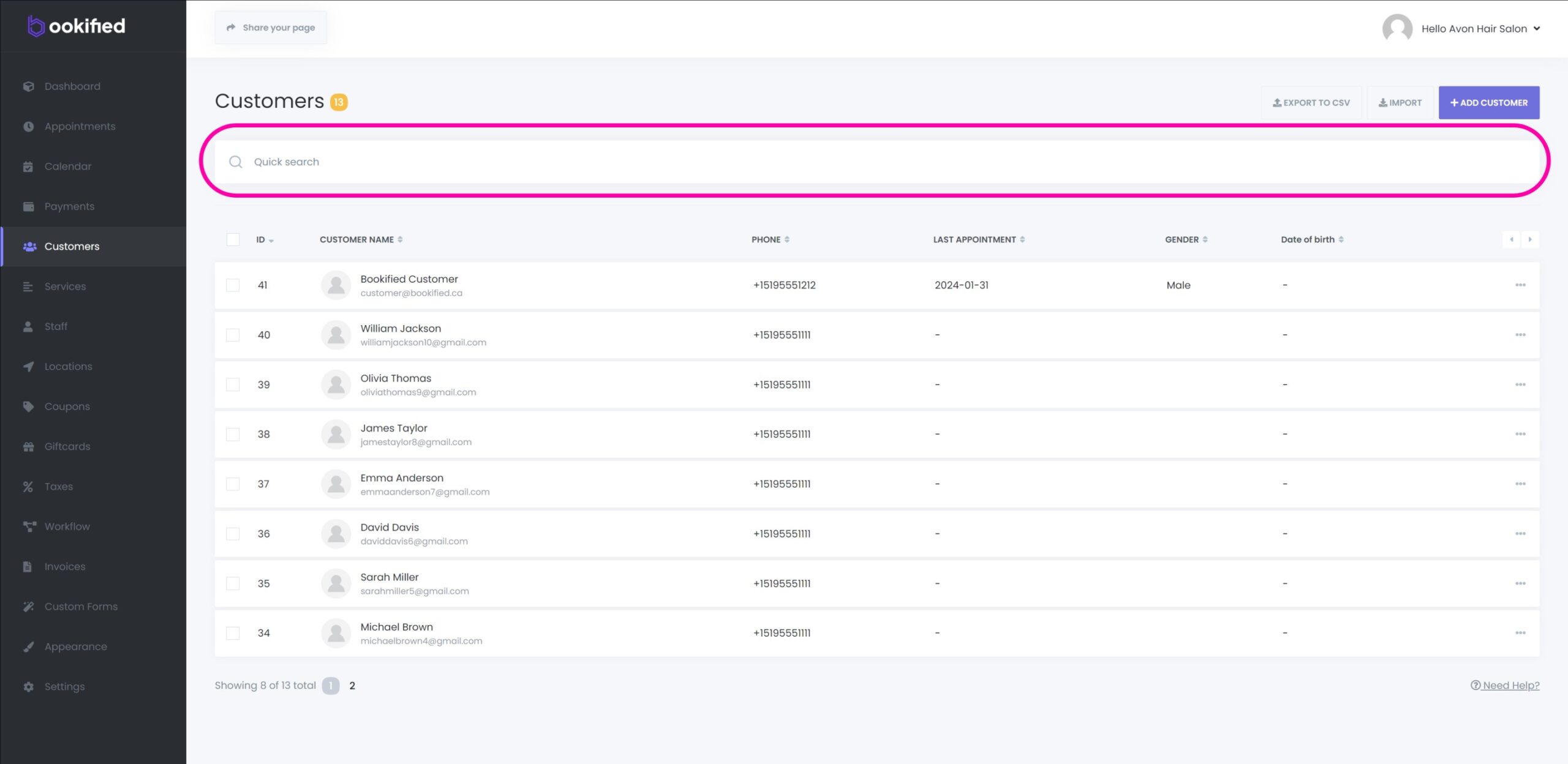The height and width of the screenshot is (764, 1568).
Task: Sort by Phone column
Action: [771, 240]
